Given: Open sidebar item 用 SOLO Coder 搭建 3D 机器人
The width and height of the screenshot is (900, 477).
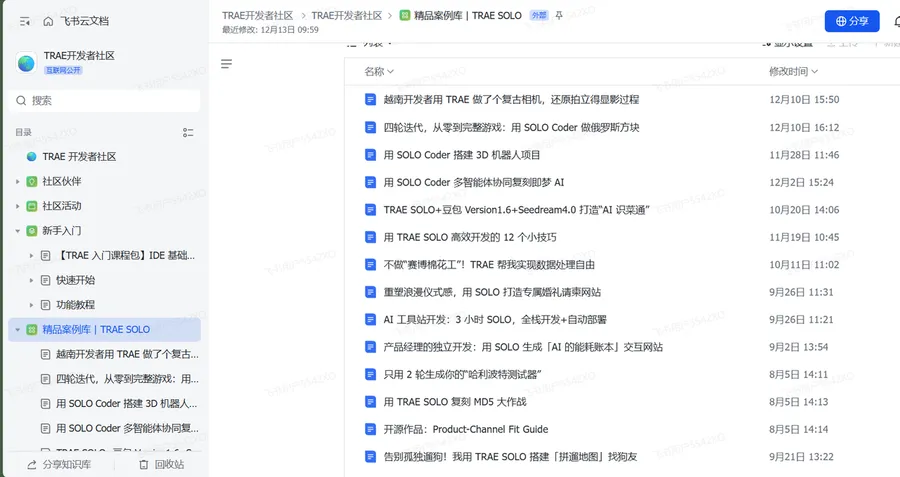Looking at the screenshot, I should [126, 404].
